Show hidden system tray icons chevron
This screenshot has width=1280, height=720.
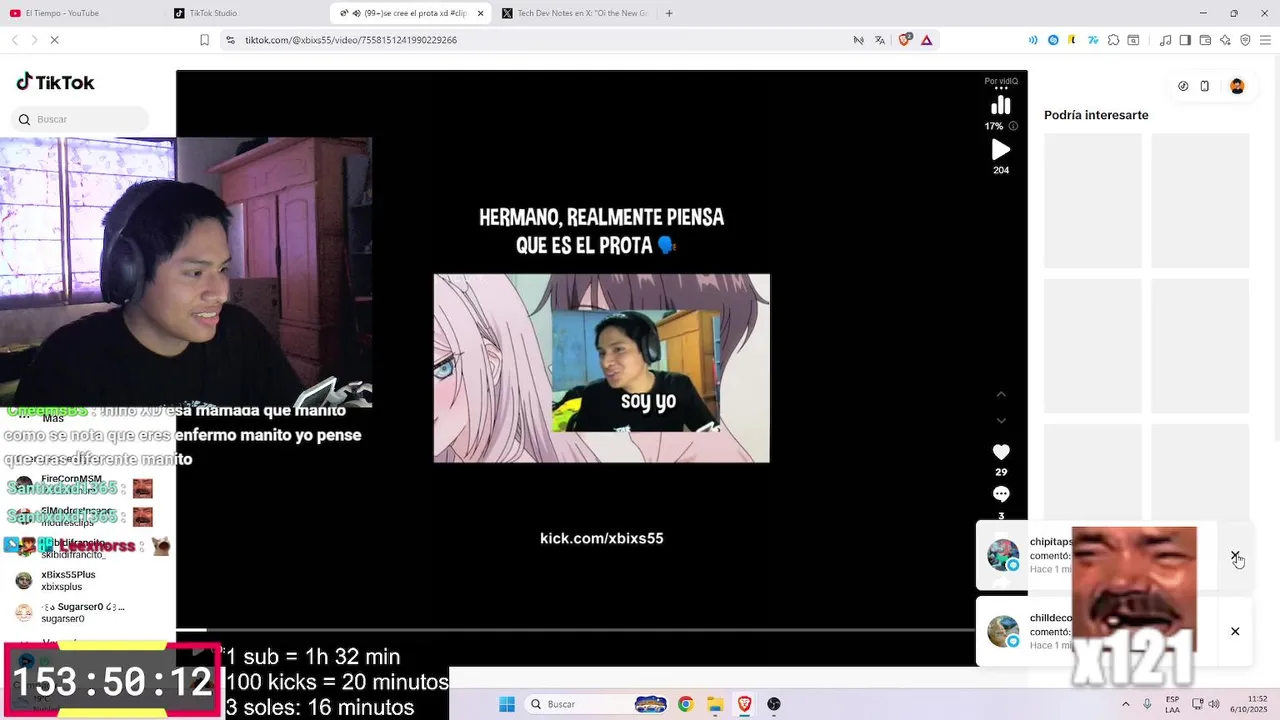tap(1126, 704)
